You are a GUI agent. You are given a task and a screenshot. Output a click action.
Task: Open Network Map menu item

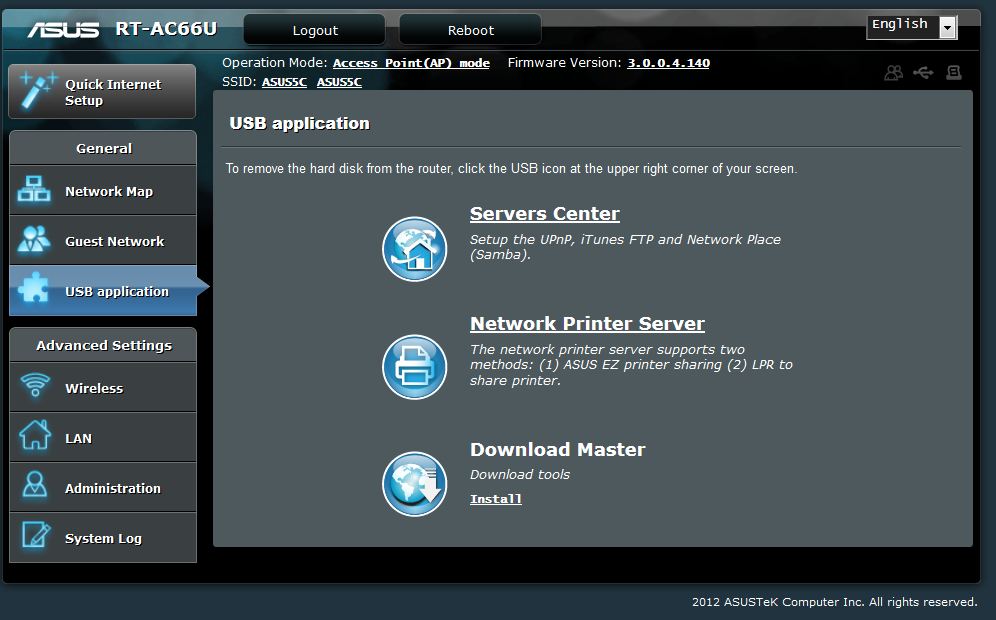[103, 190]
